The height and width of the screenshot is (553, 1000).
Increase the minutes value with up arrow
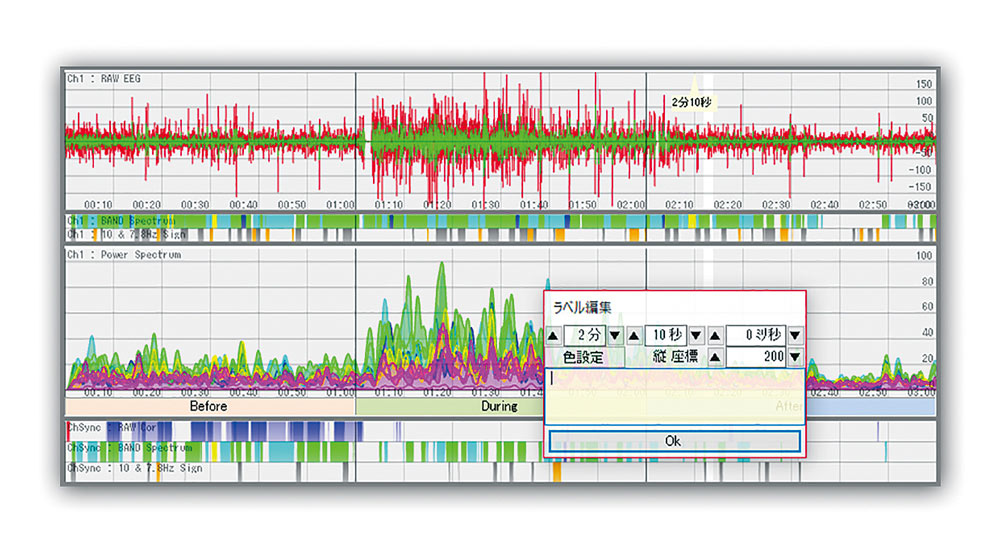(x=553, y=335)
